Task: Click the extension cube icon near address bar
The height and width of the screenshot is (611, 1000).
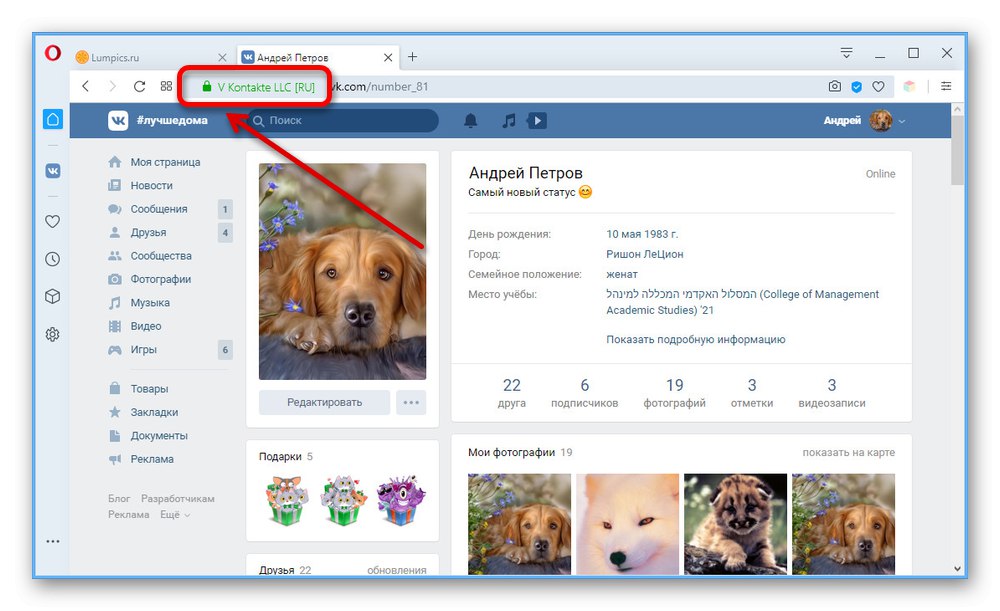Action: [909, 86]
